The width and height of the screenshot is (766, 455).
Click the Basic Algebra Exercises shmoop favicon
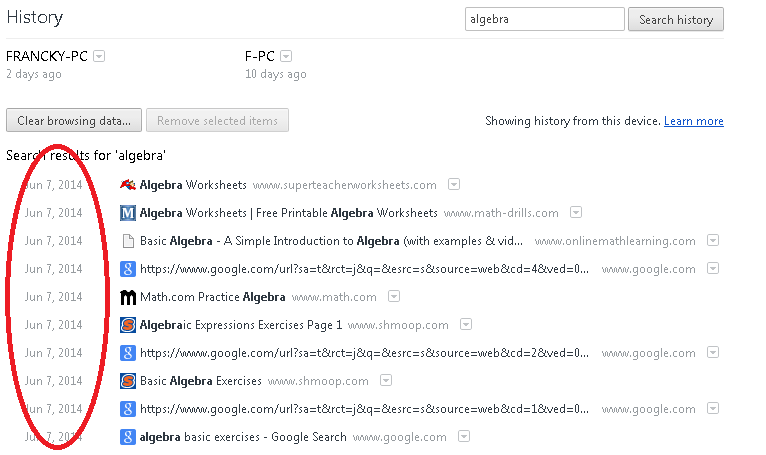128,381
